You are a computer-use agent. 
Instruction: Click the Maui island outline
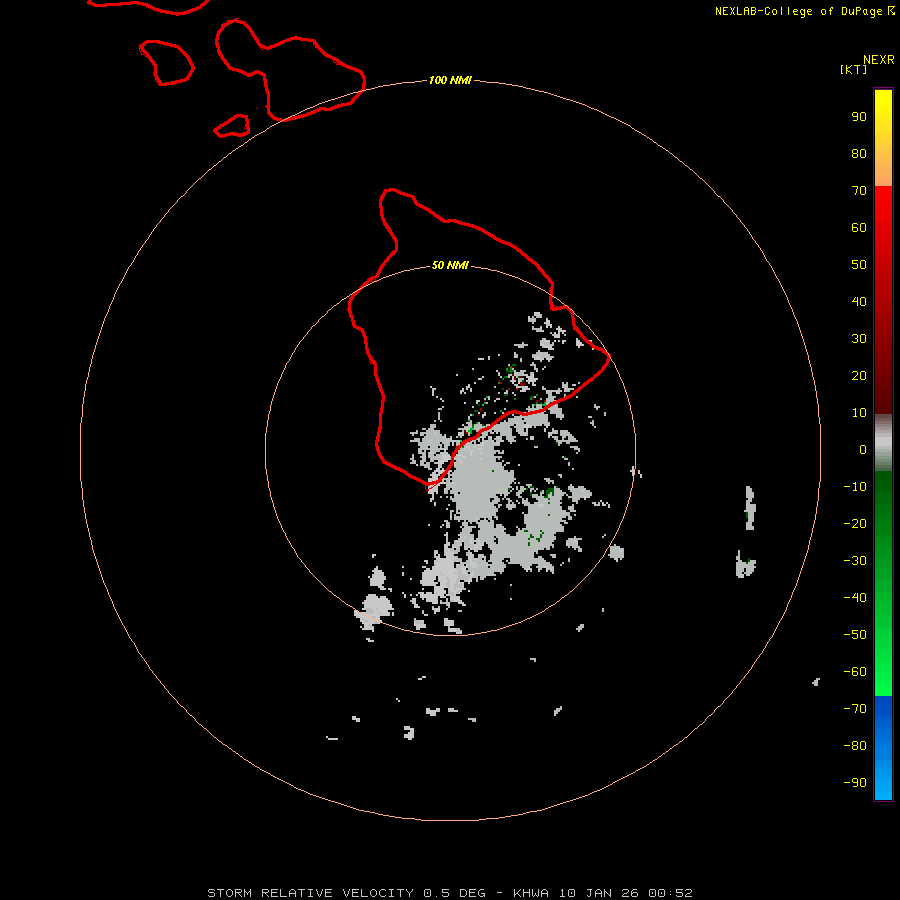point(290,70)
